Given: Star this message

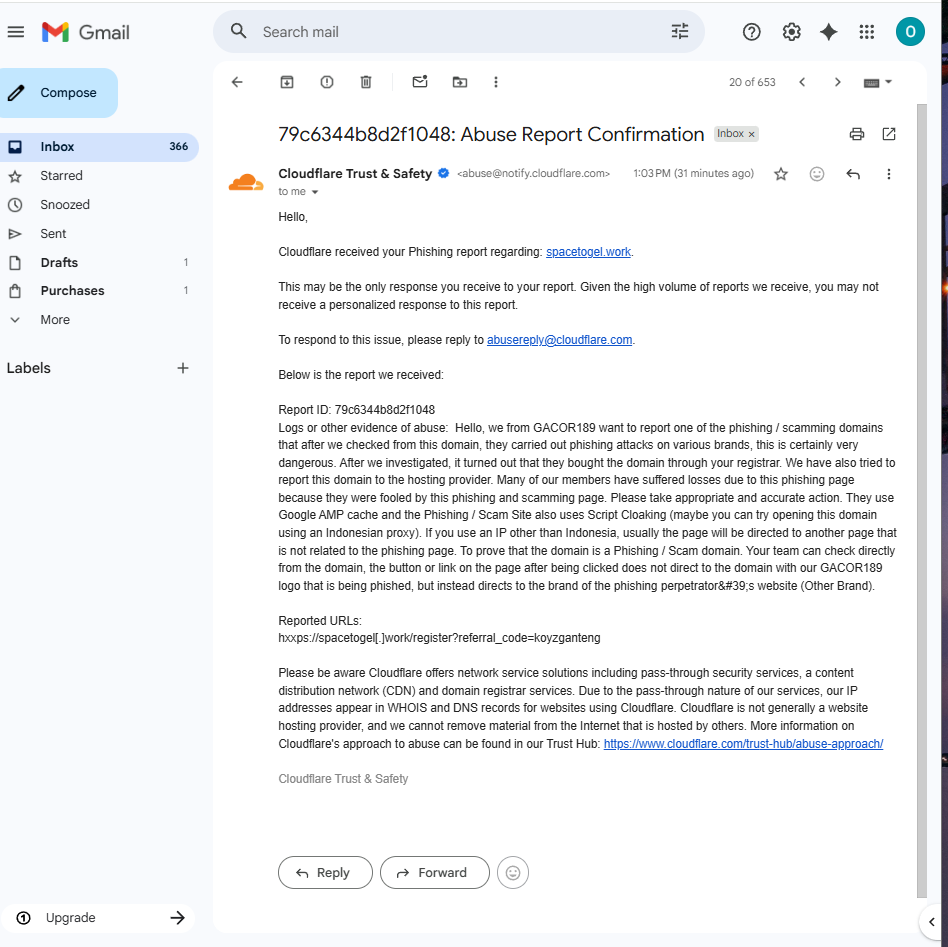Looking at the screenshot, I should coord(781,175).
